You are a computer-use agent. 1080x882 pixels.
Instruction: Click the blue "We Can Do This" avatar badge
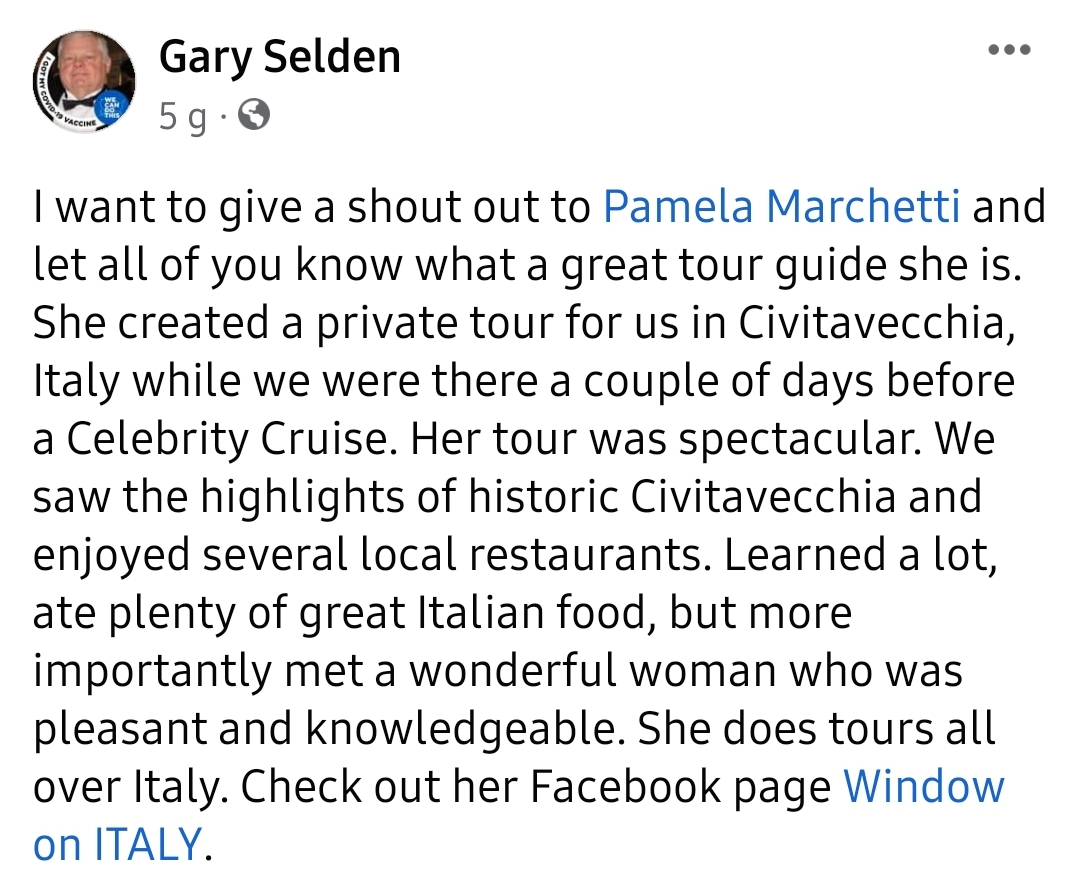111,107
